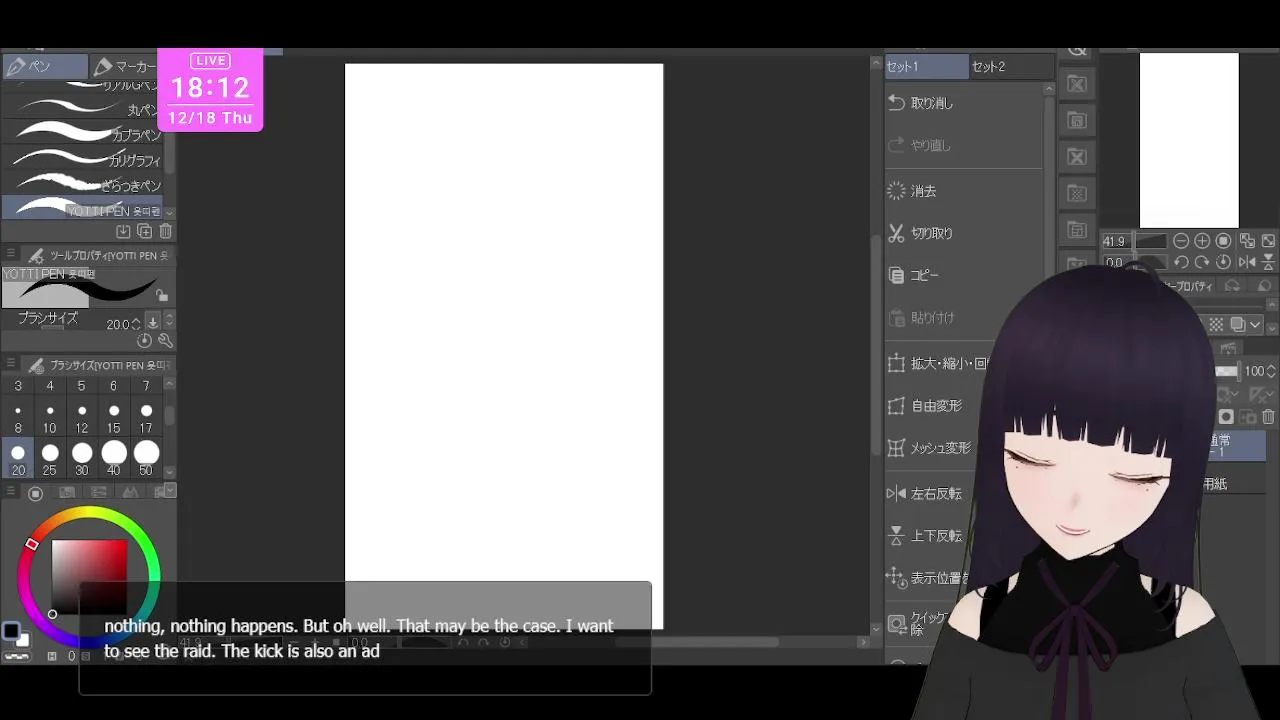Rotate canvas right in navigator

pos(1202,262)
